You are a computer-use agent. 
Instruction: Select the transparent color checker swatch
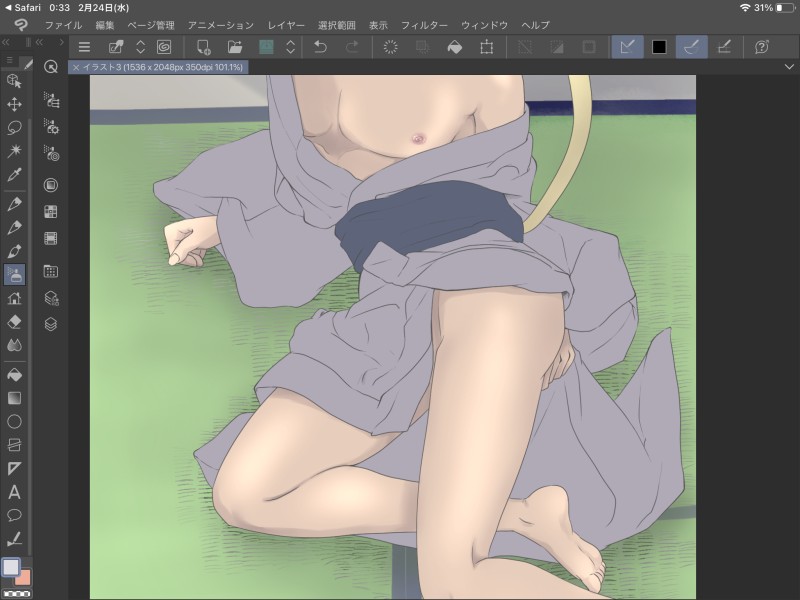coord(17,594)
